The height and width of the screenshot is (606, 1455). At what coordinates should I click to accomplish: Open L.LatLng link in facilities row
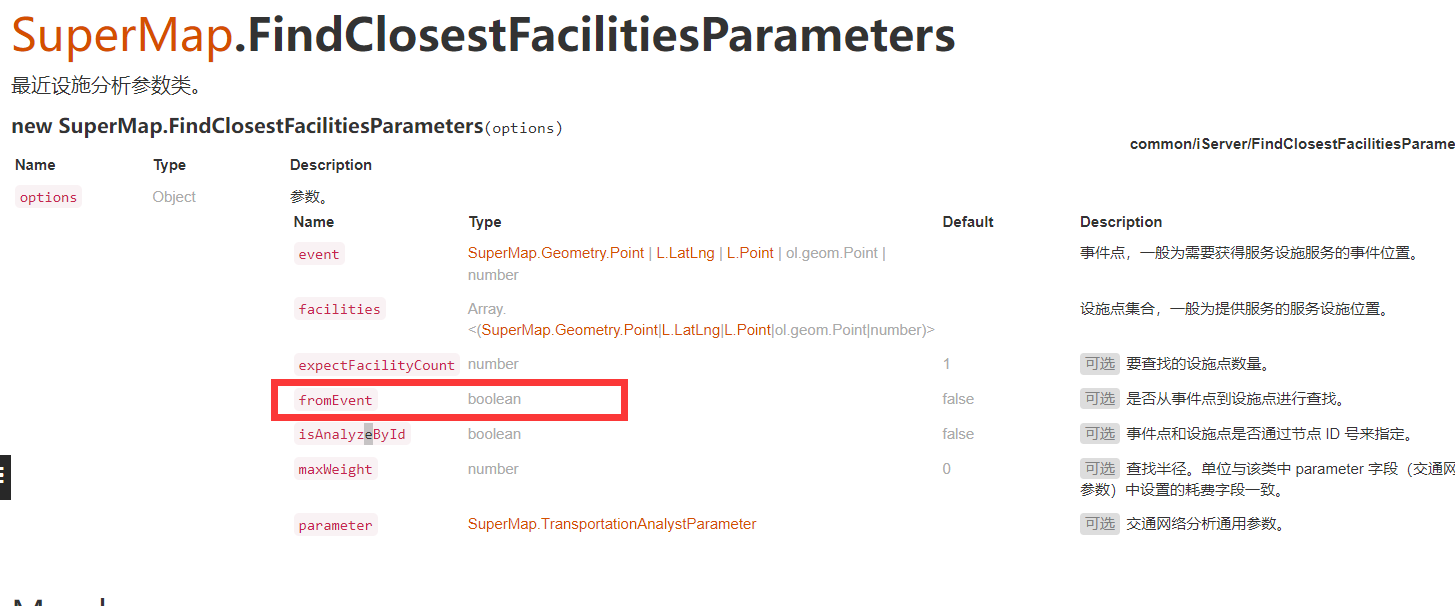pyautogui.click(x=690, y=330)
